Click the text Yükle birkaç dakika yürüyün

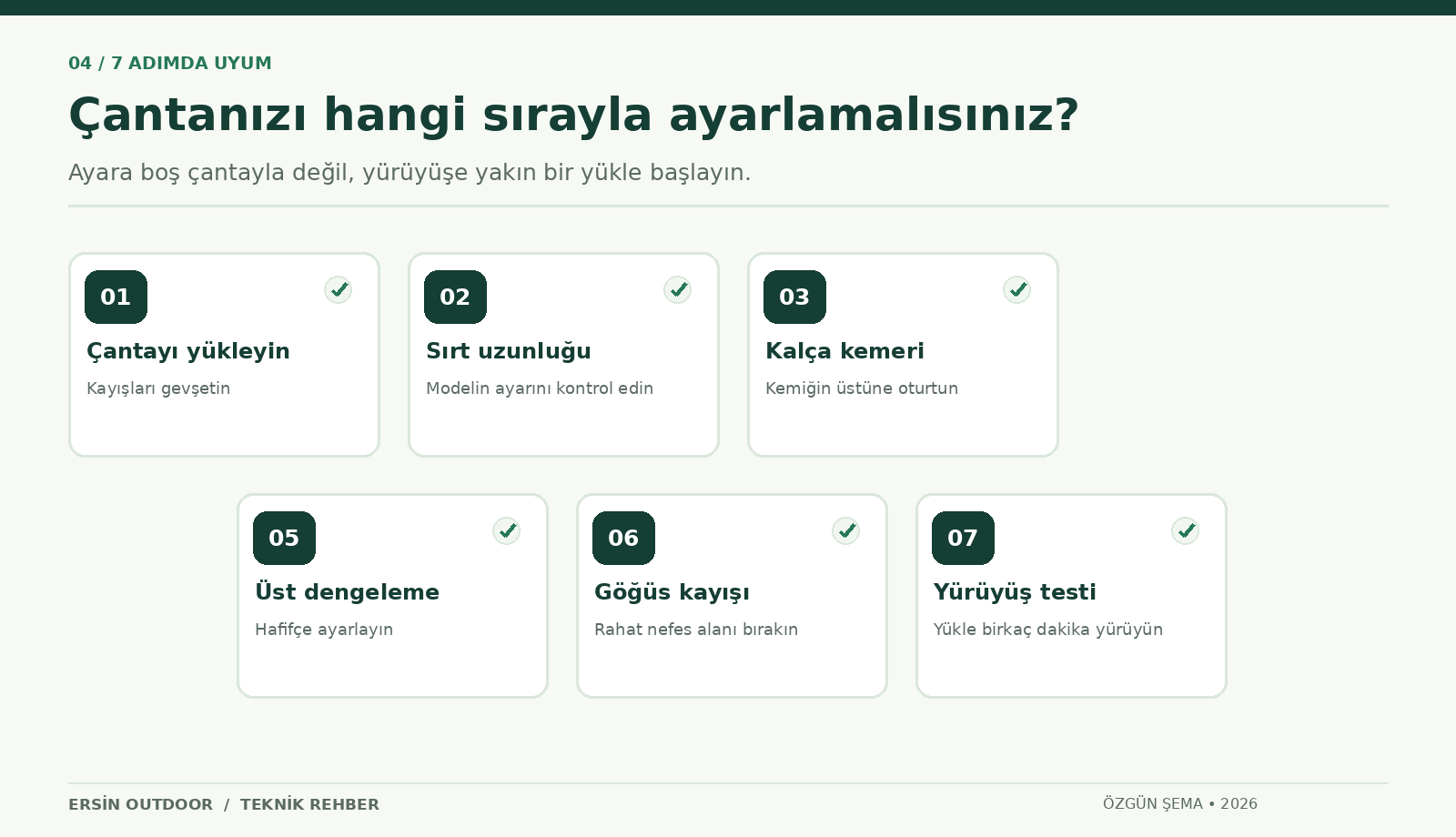pos(1048,630)
